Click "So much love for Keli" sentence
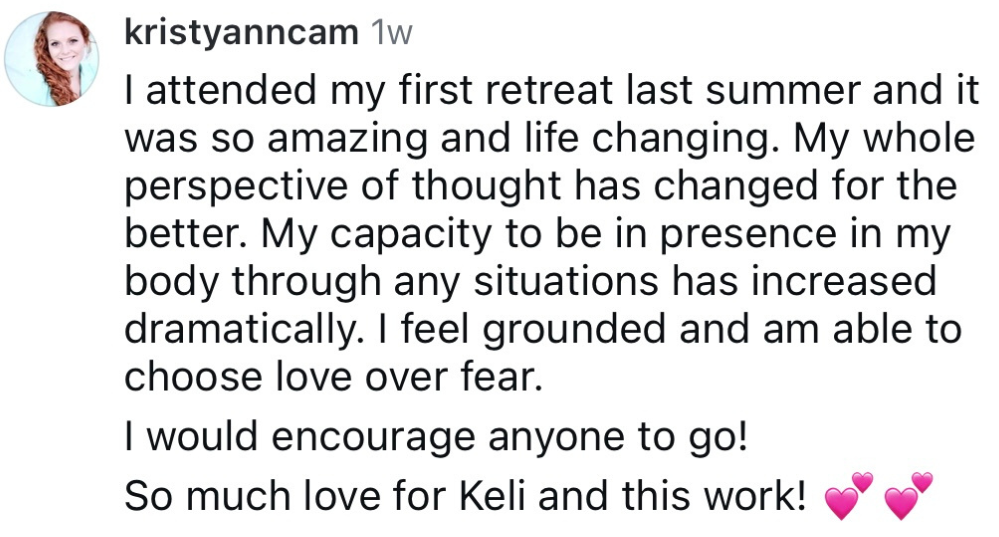The image size is (999, 537). 465,495
